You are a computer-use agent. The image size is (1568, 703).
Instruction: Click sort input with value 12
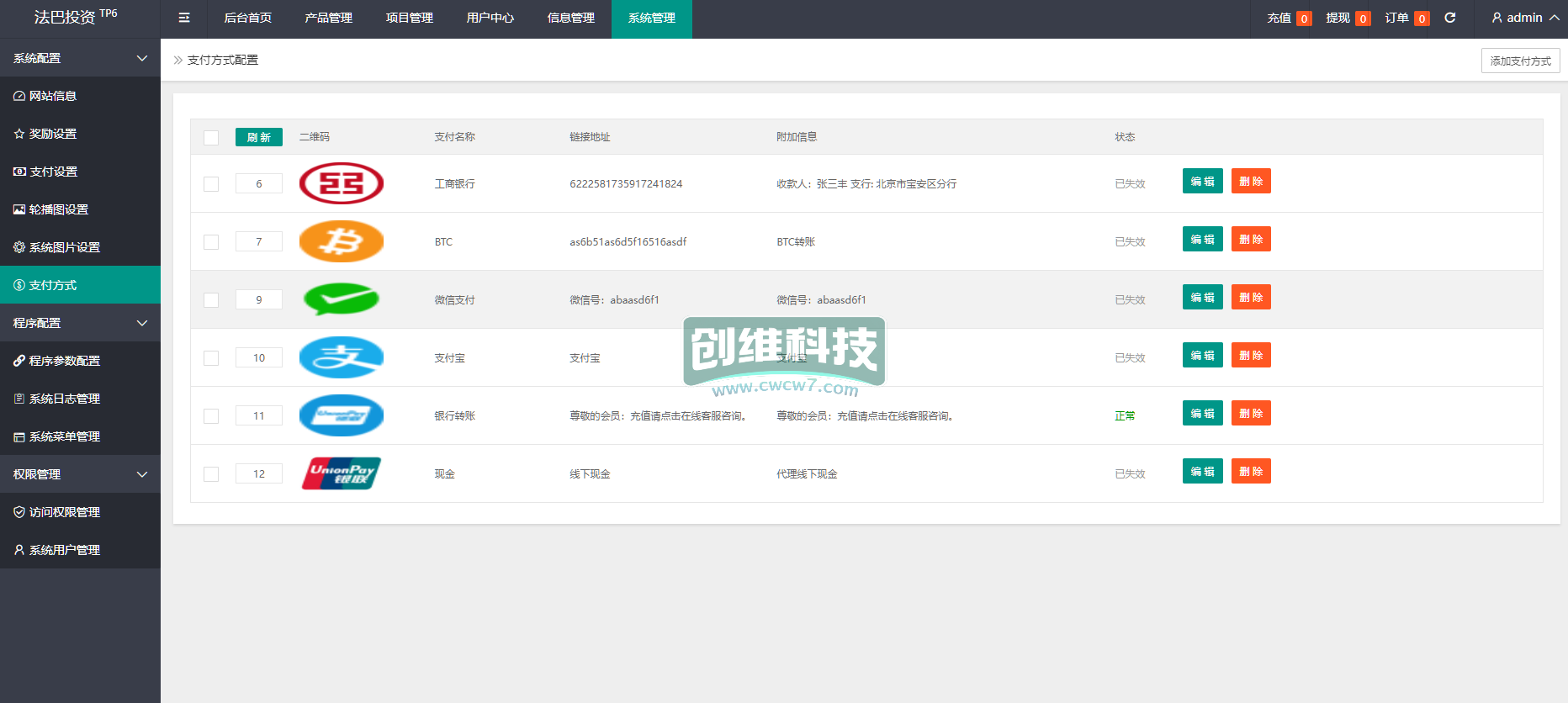click(x=259, y=473)
